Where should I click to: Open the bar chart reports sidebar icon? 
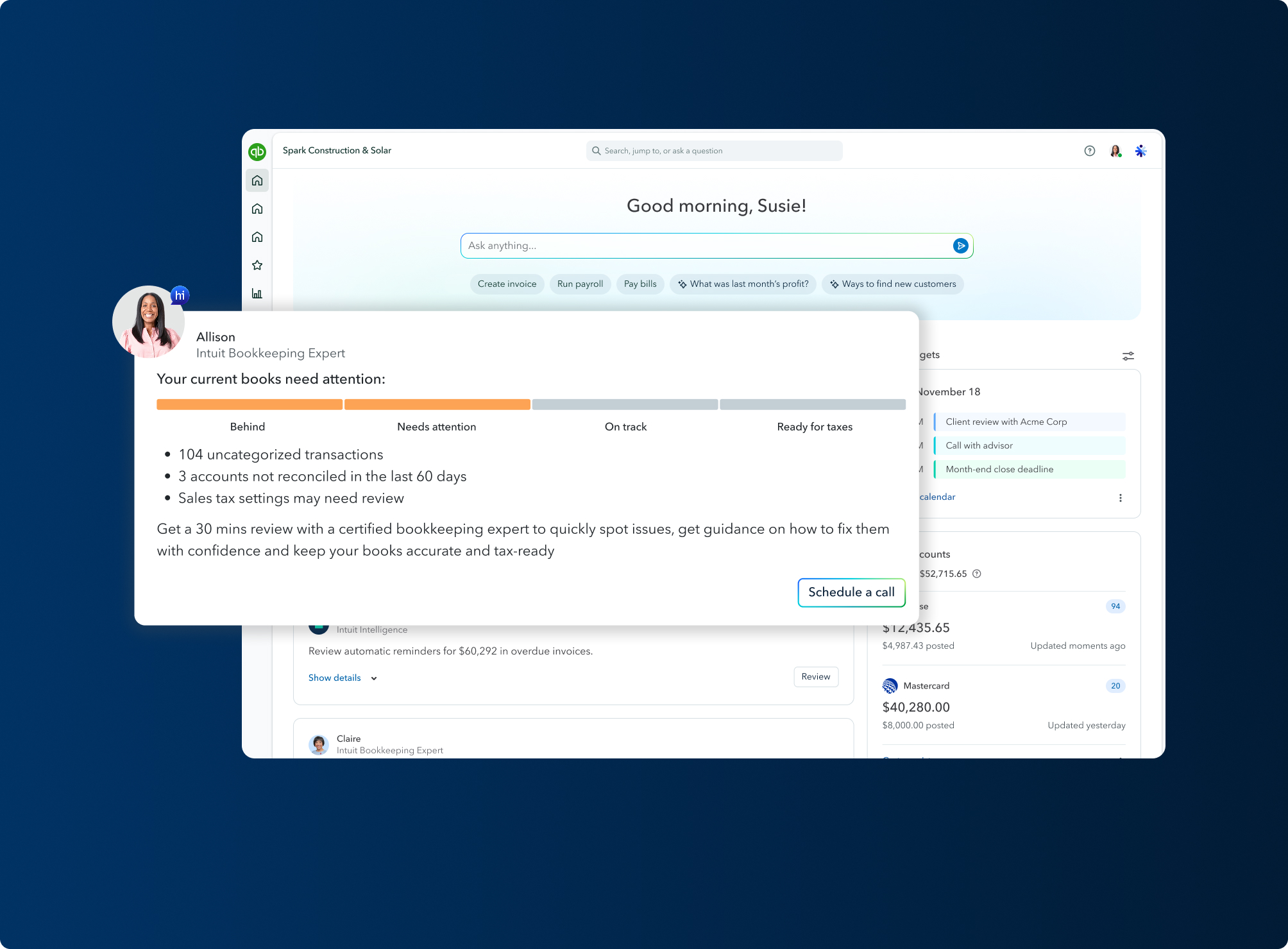(x=257, y=293)
